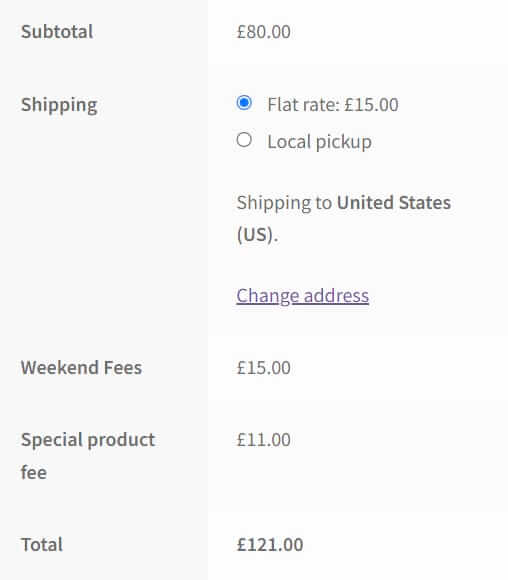Click the 'Shipping to' destination text
Image resolution: width=508 pixels, height=580 pixels.
click(x=284, y=203)
